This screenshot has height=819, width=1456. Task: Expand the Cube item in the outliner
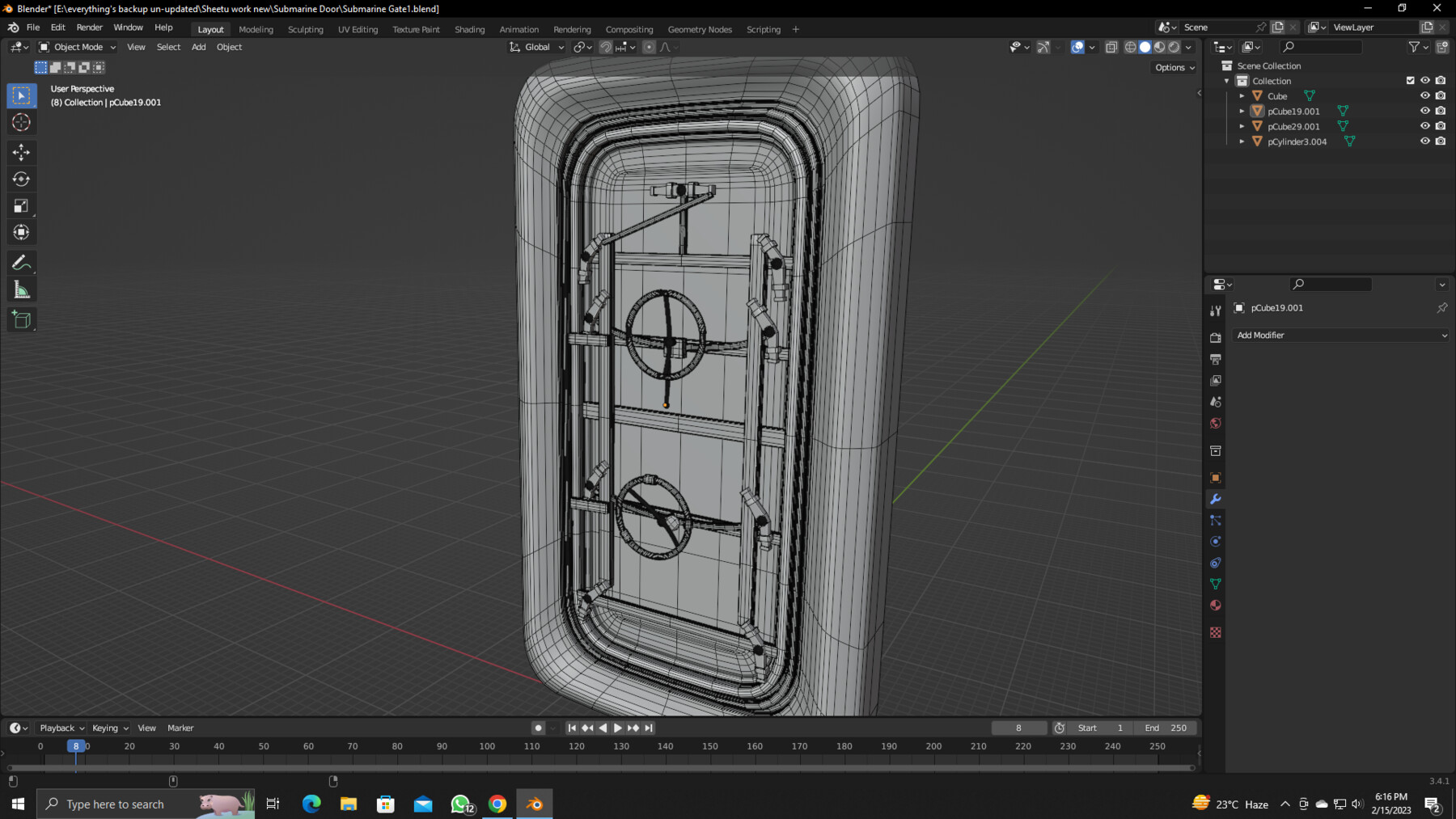1242,95
